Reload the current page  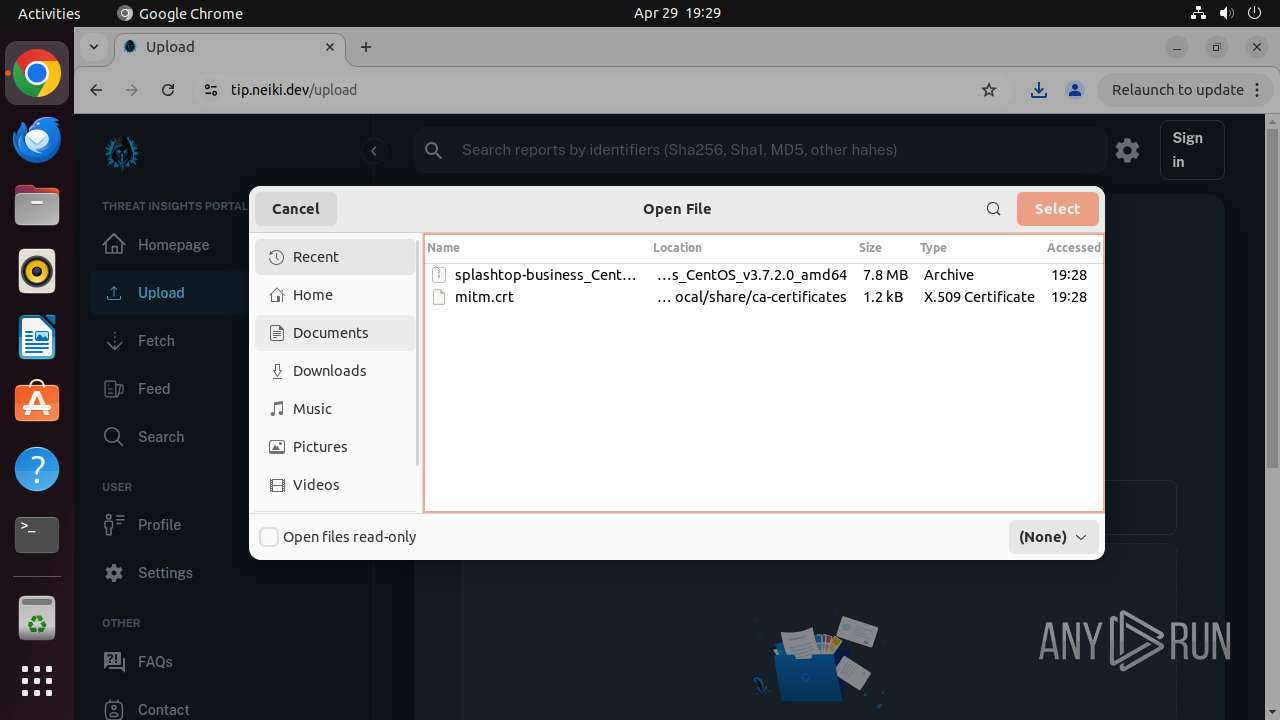coord(168,90)
